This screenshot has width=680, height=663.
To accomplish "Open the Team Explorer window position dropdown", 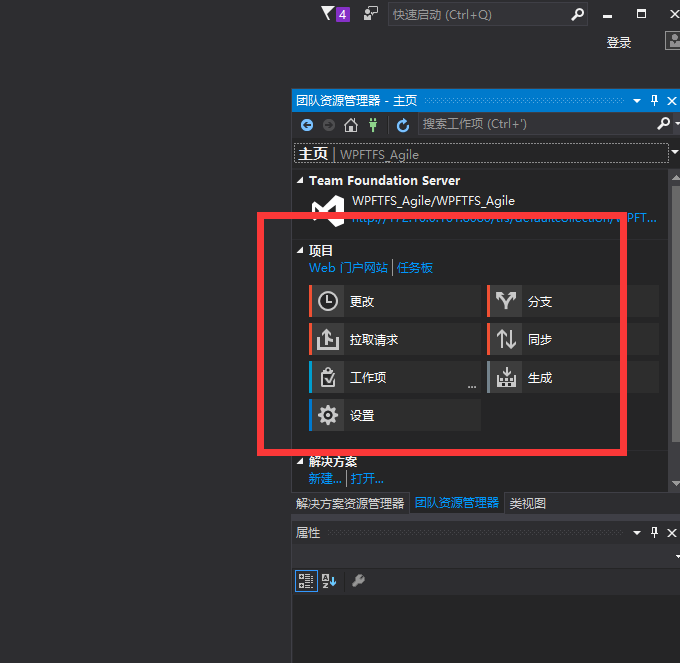I will tap(637, 101).
